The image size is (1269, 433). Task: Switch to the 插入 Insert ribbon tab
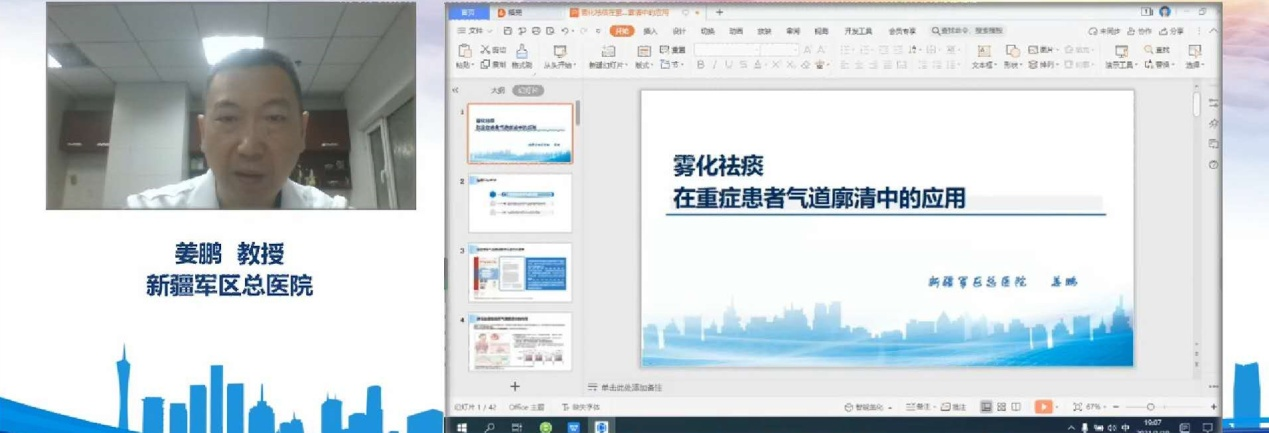pyautogui.click(x=650, y=31)
